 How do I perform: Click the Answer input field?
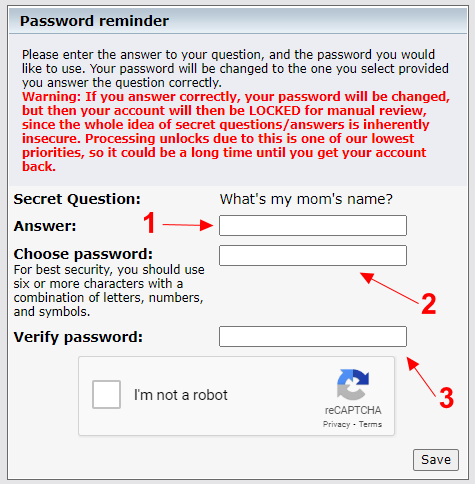click(x=313, y=225)
